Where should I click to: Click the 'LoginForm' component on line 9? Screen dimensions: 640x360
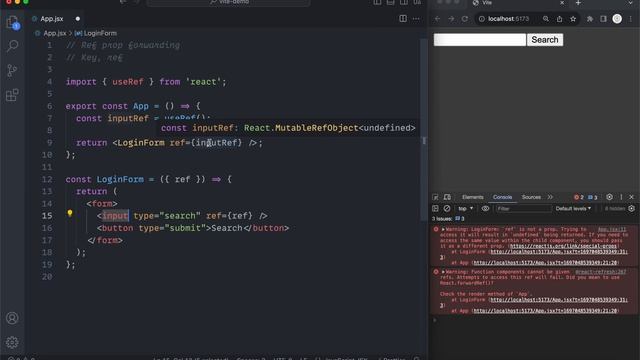(x=141, y=143)
